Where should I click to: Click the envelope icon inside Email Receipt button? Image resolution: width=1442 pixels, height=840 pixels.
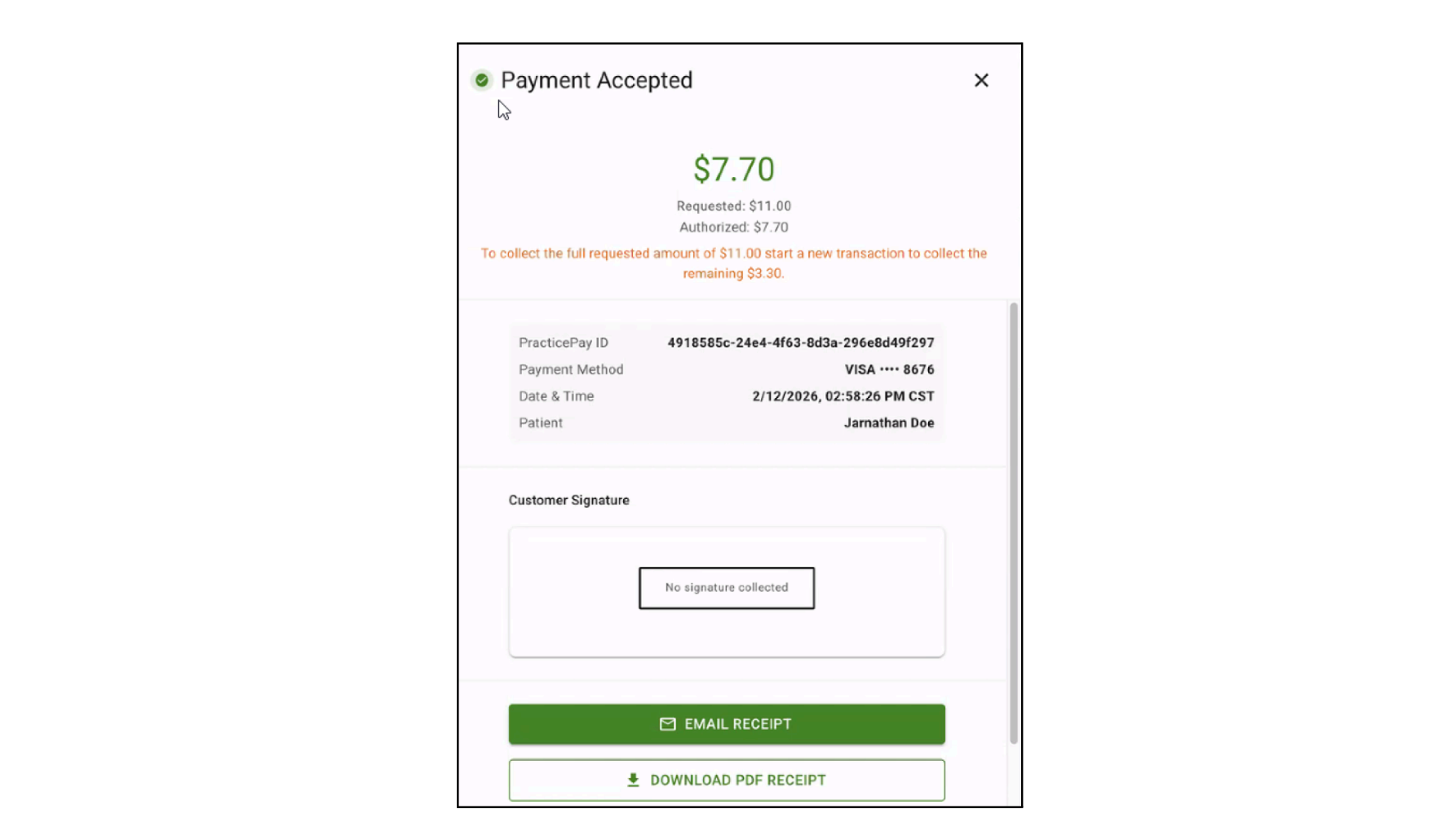(x=667, y=723)
